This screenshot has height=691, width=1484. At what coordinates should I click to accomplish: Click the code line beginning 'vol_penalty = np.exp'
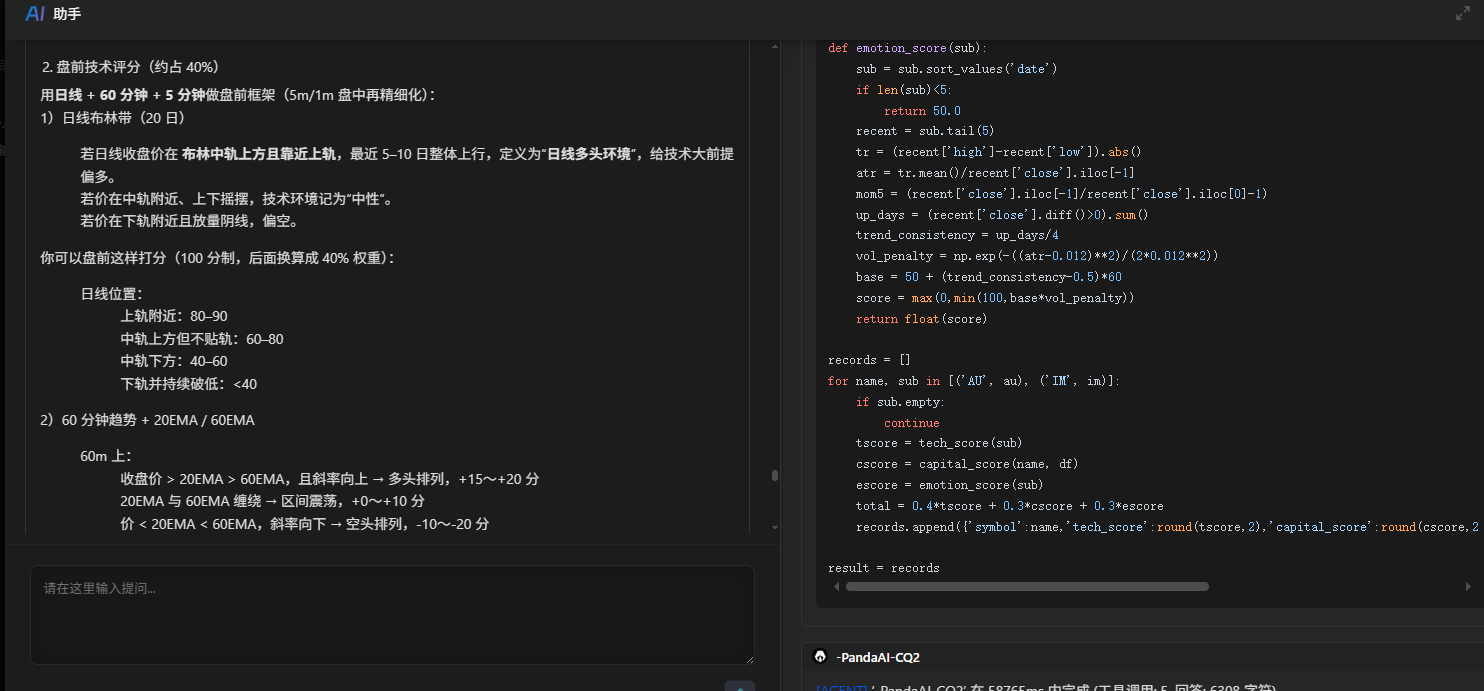pyautogui.click(x=1037, y=256)
